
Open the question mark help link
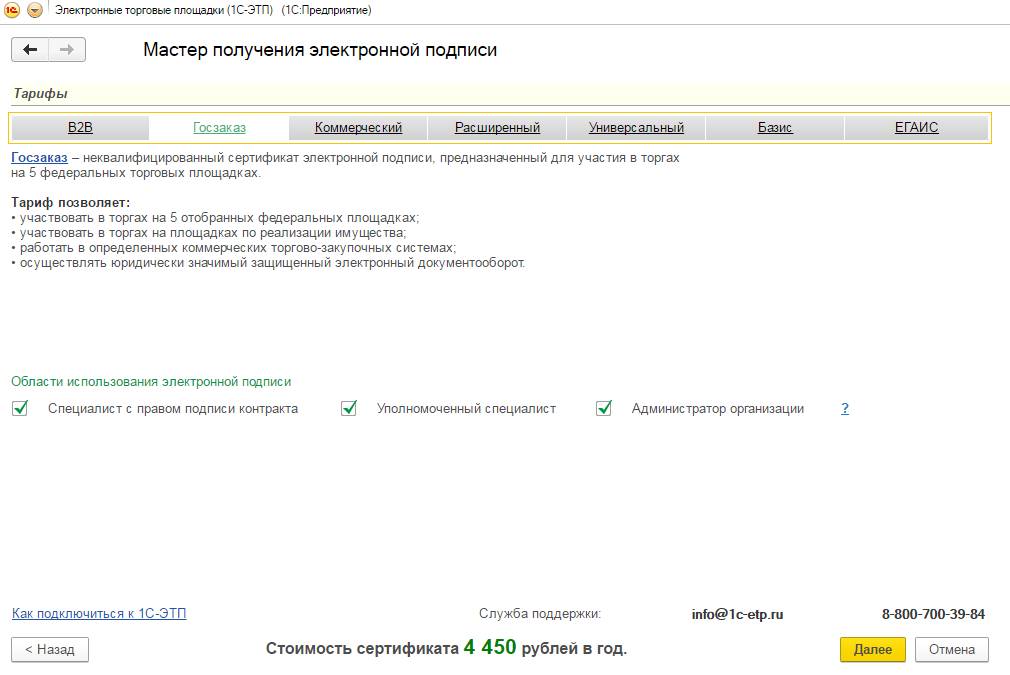click(x=845, y=408)
